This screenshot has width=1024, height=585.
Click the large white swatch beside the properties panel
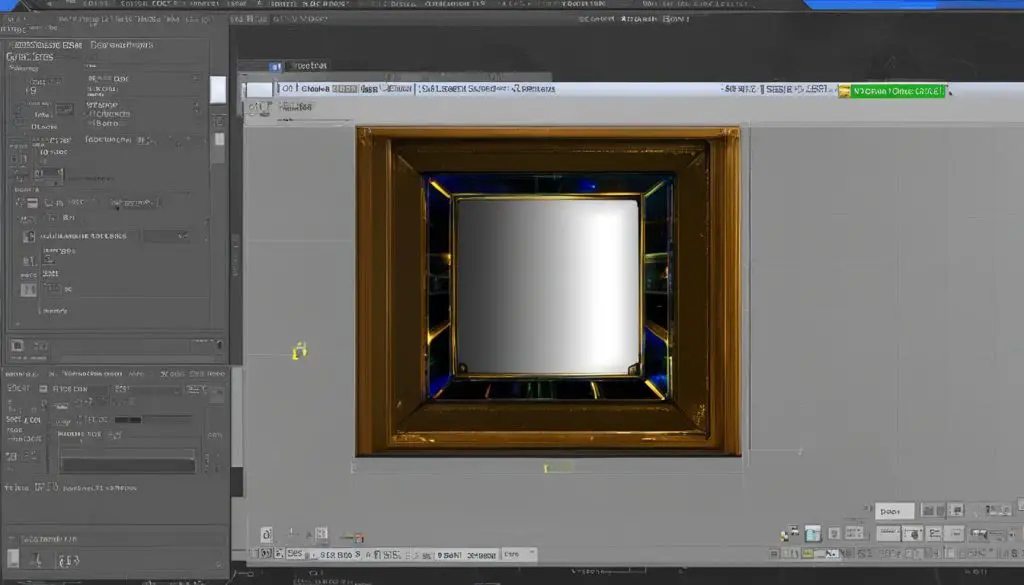(x=217, y=89)
